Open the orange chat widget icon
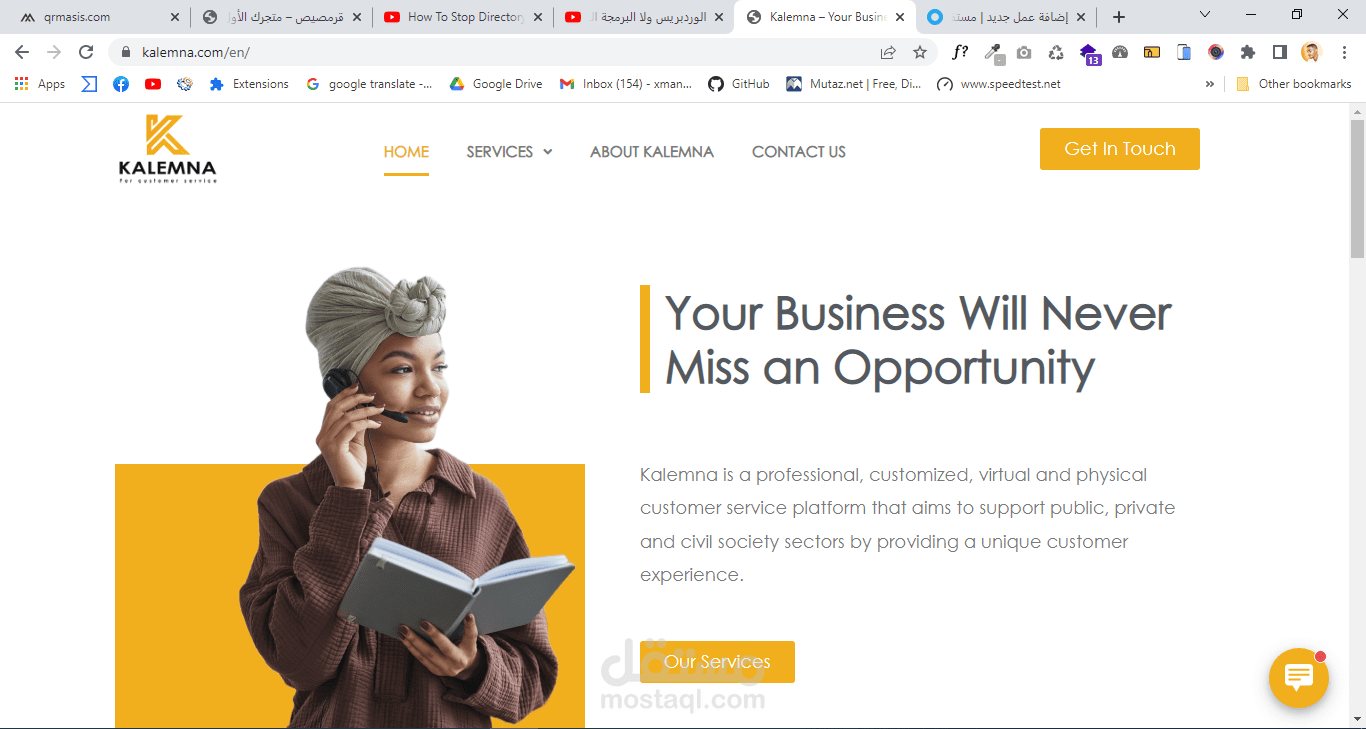Image resolution: width=1366 pixels, height=729 pixels. 1298,678
